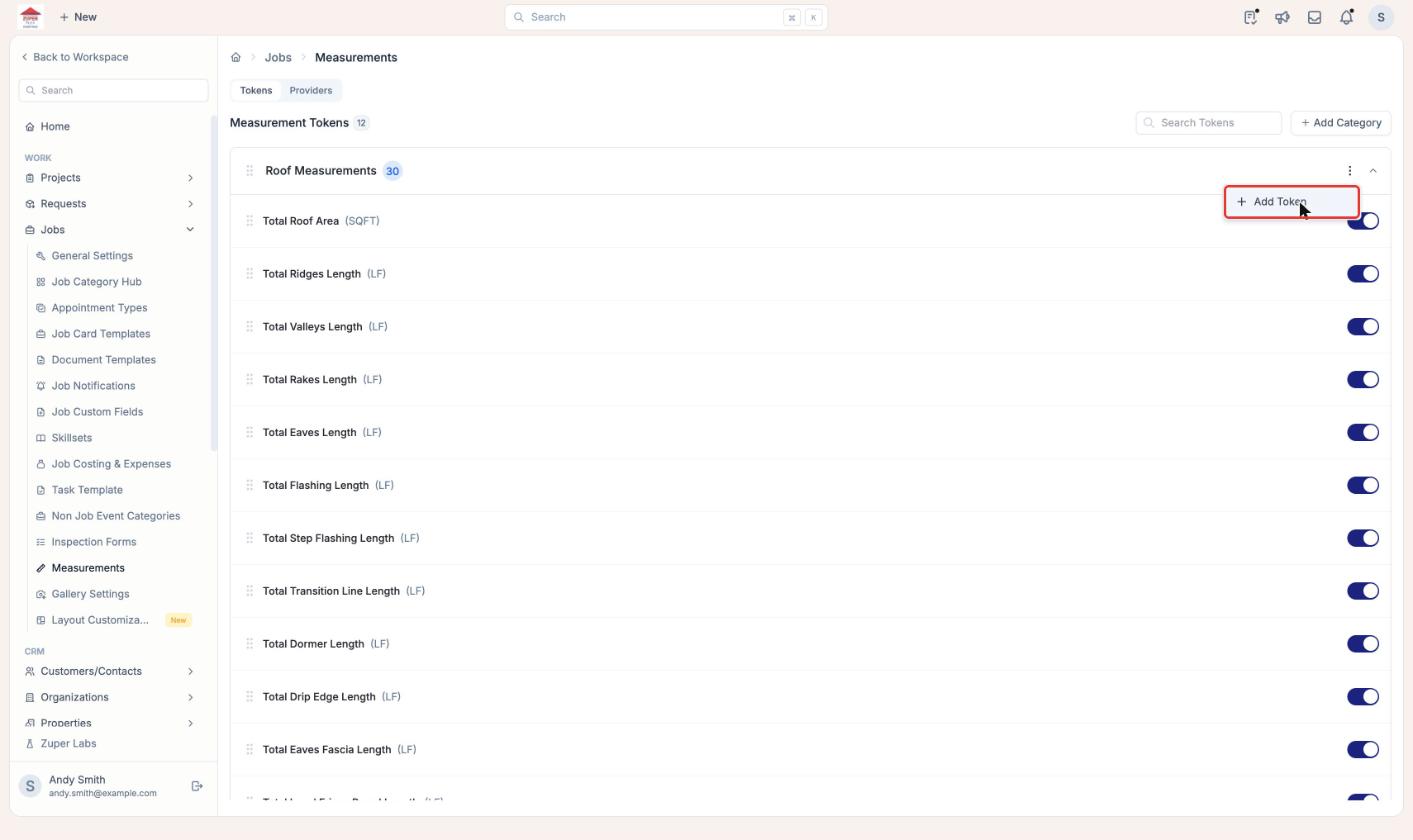Expand the Projects sidebar section

[x=190, y=178]
